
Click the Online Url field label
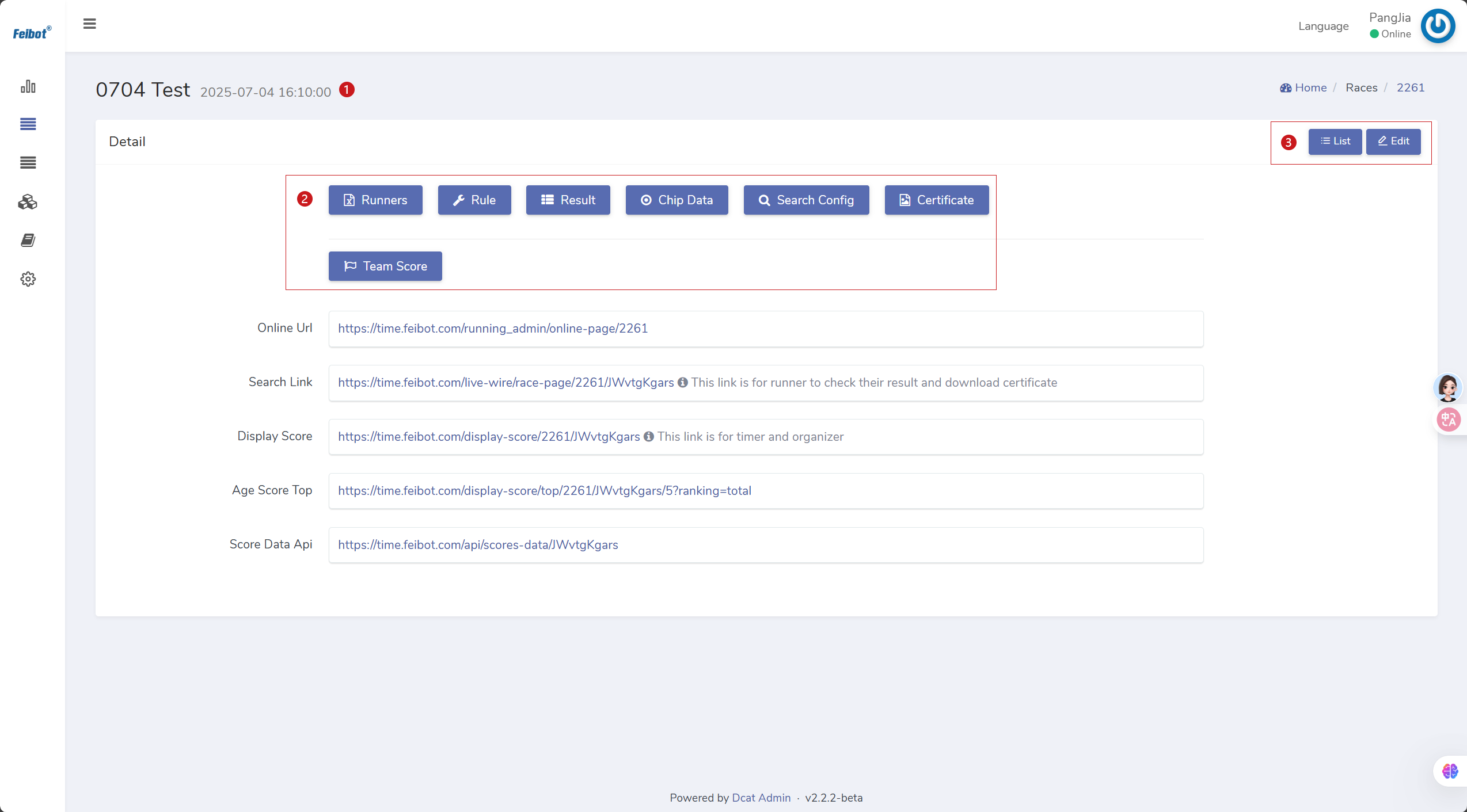click(x=285, y=327)
